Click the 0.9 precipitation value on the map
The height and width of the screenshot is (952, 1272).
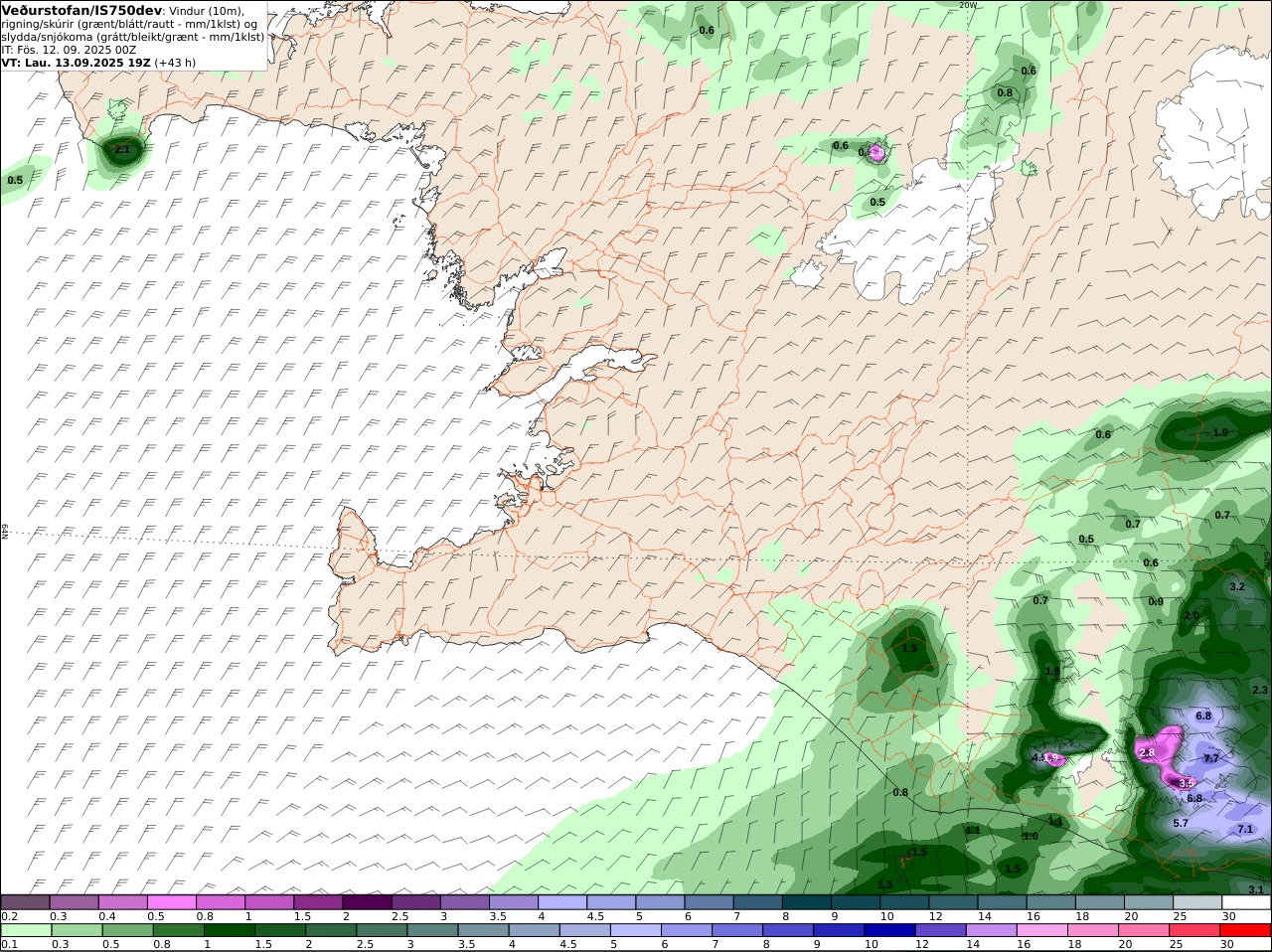click(x=1156, y=602)
